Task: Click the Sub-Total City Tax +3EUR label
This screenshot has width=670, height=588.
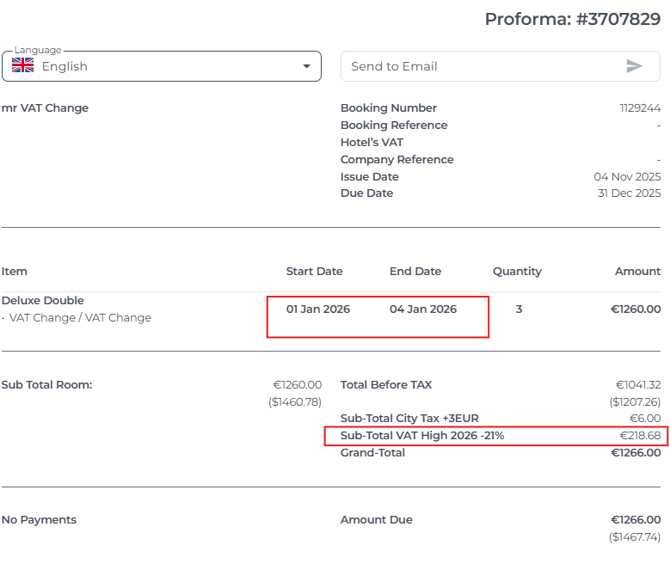Action: tap(410, 419)
